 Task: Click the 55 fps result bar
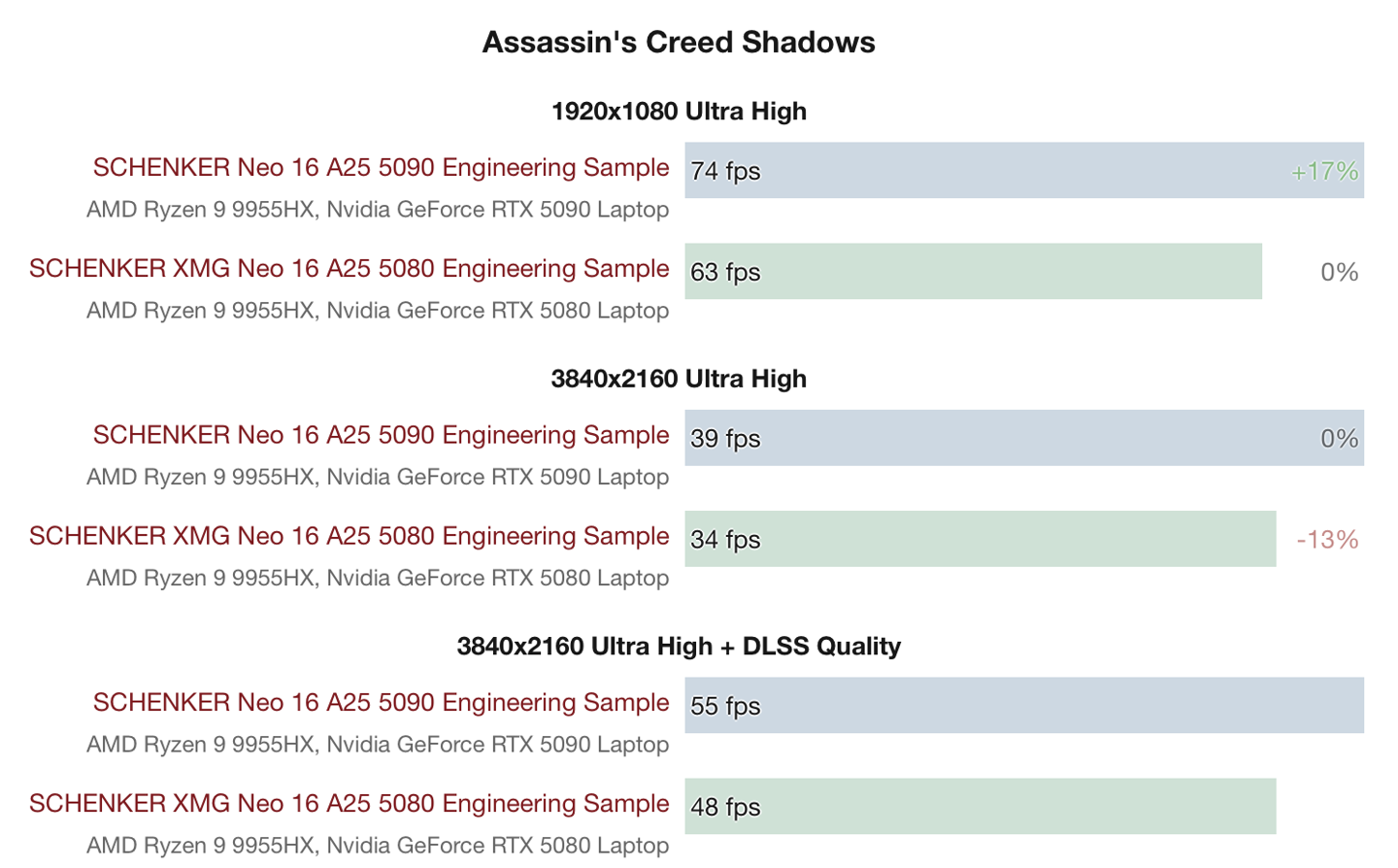tap(1023, 706)
